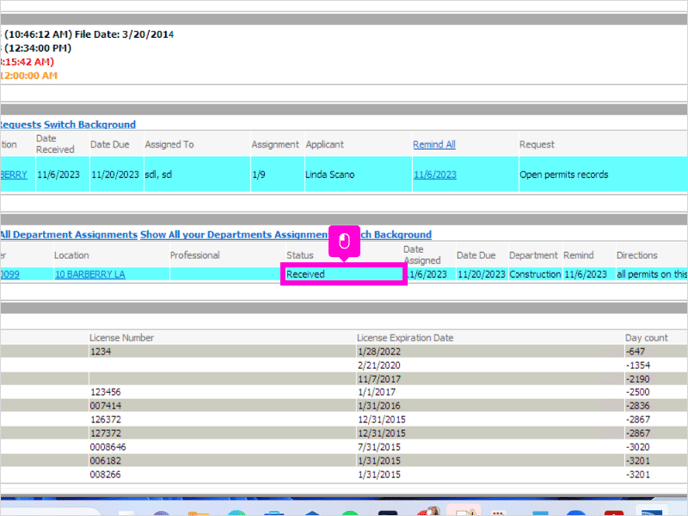Click the File Date: 3/20/2014 text
The width and height of the screenshot is (688, 516).
click(x=124, y=34)
